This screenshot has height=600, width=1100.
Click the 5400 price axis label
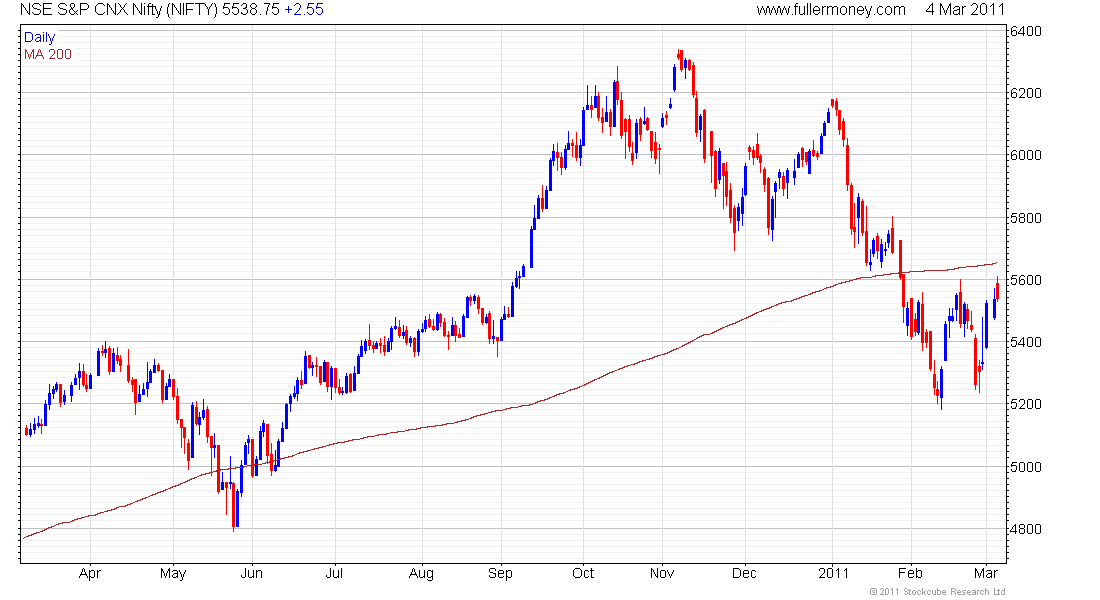(1026, 342)
